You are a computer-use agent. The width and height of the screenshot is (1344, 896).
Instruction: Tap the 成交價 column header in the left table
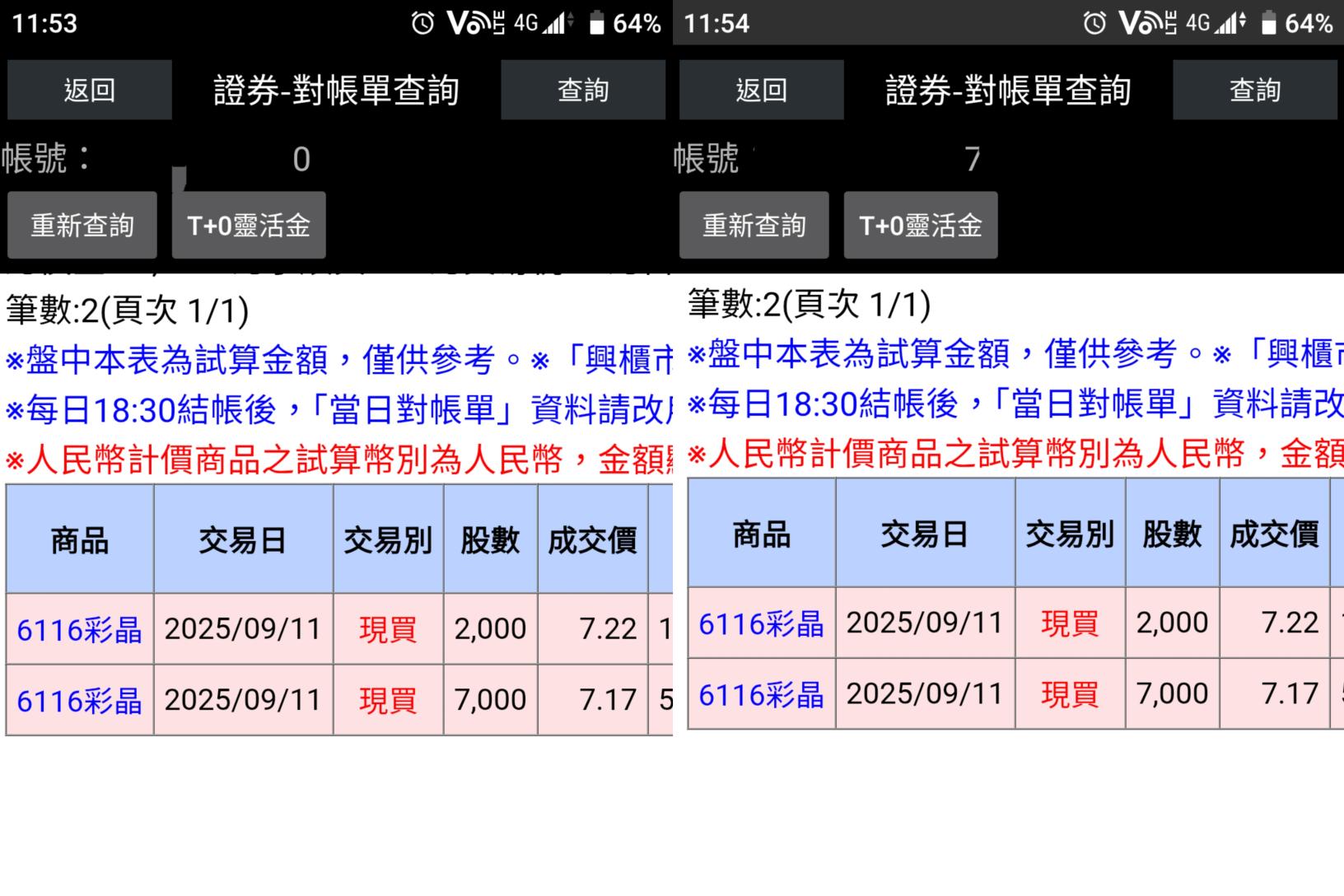pos(593,539)
